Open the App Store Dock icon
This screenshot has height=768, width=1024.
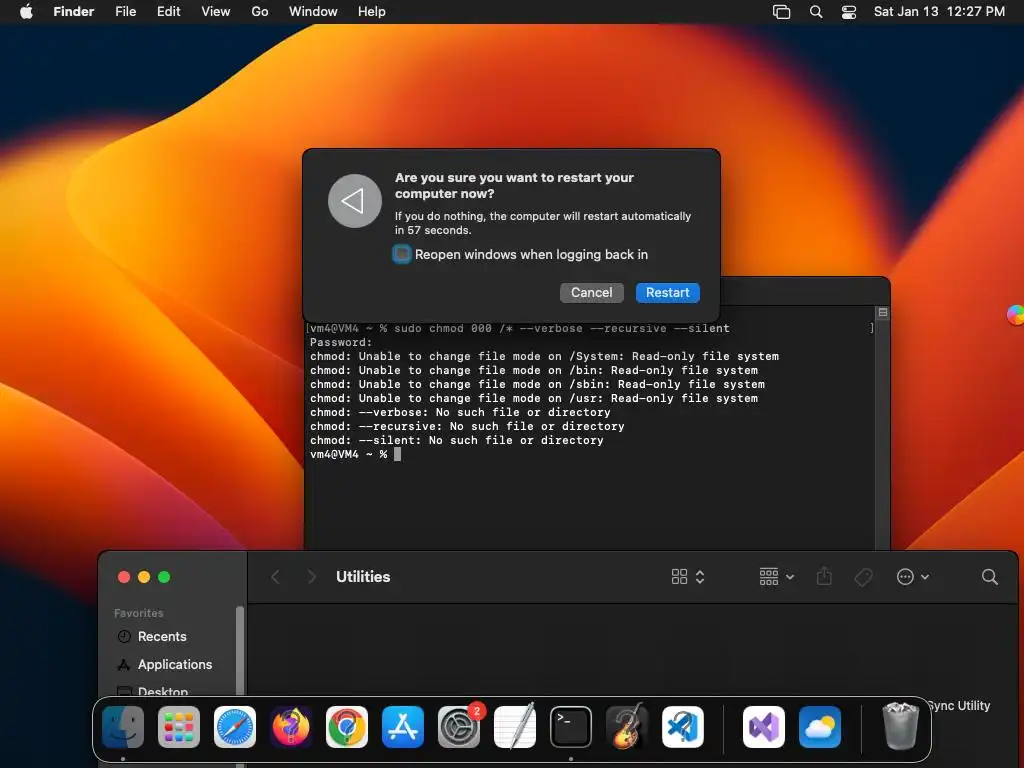(x=403, y=727)
